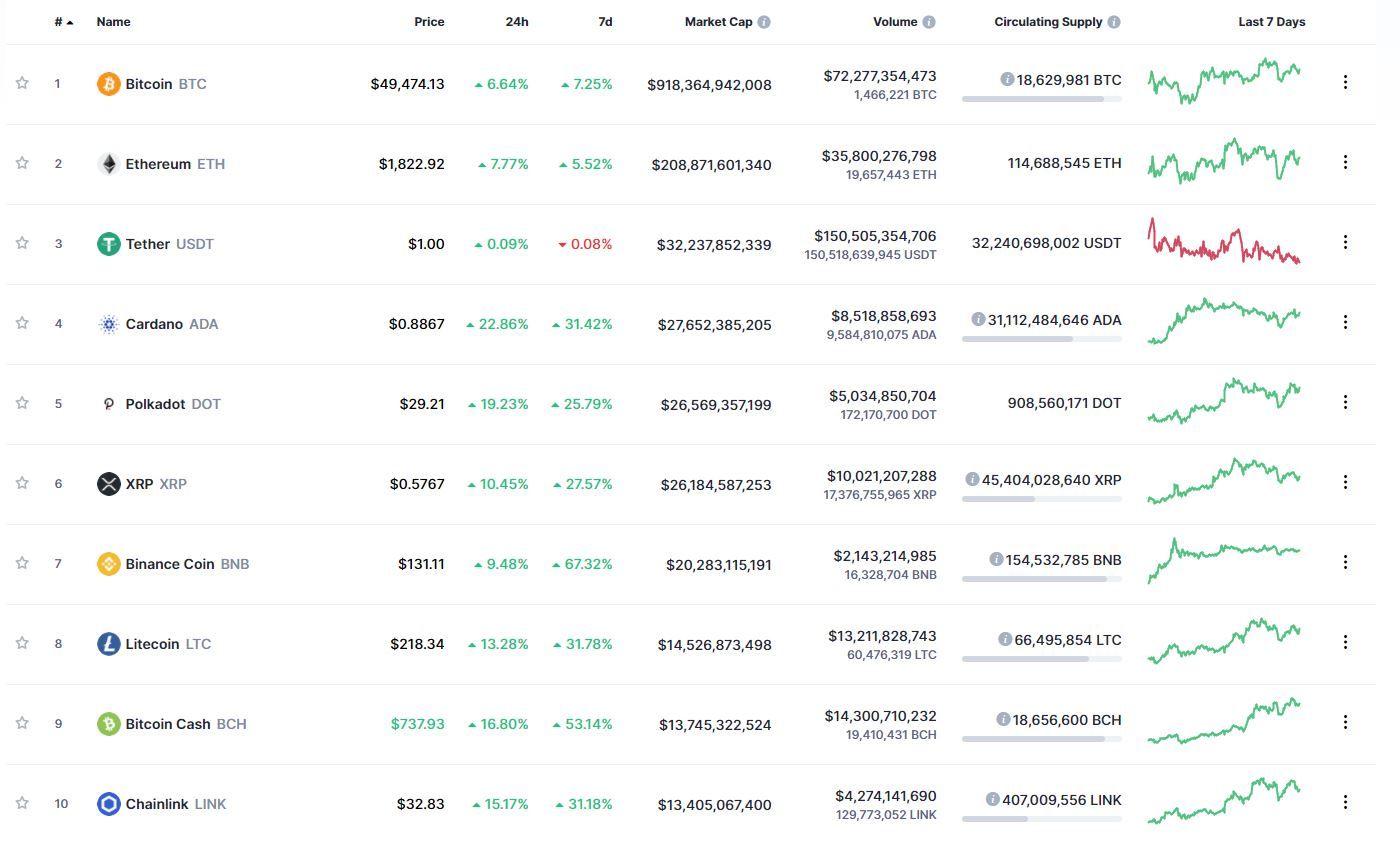Open the Tether row options menu
The image size is (1400, 842).
point(1345,242)
